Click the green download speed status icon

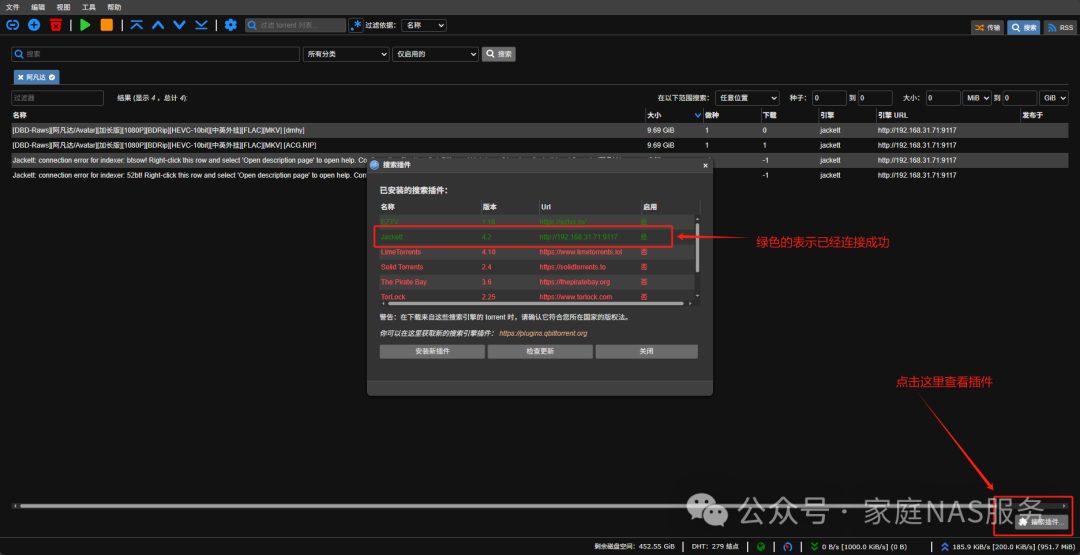click(x=815, y=547)
